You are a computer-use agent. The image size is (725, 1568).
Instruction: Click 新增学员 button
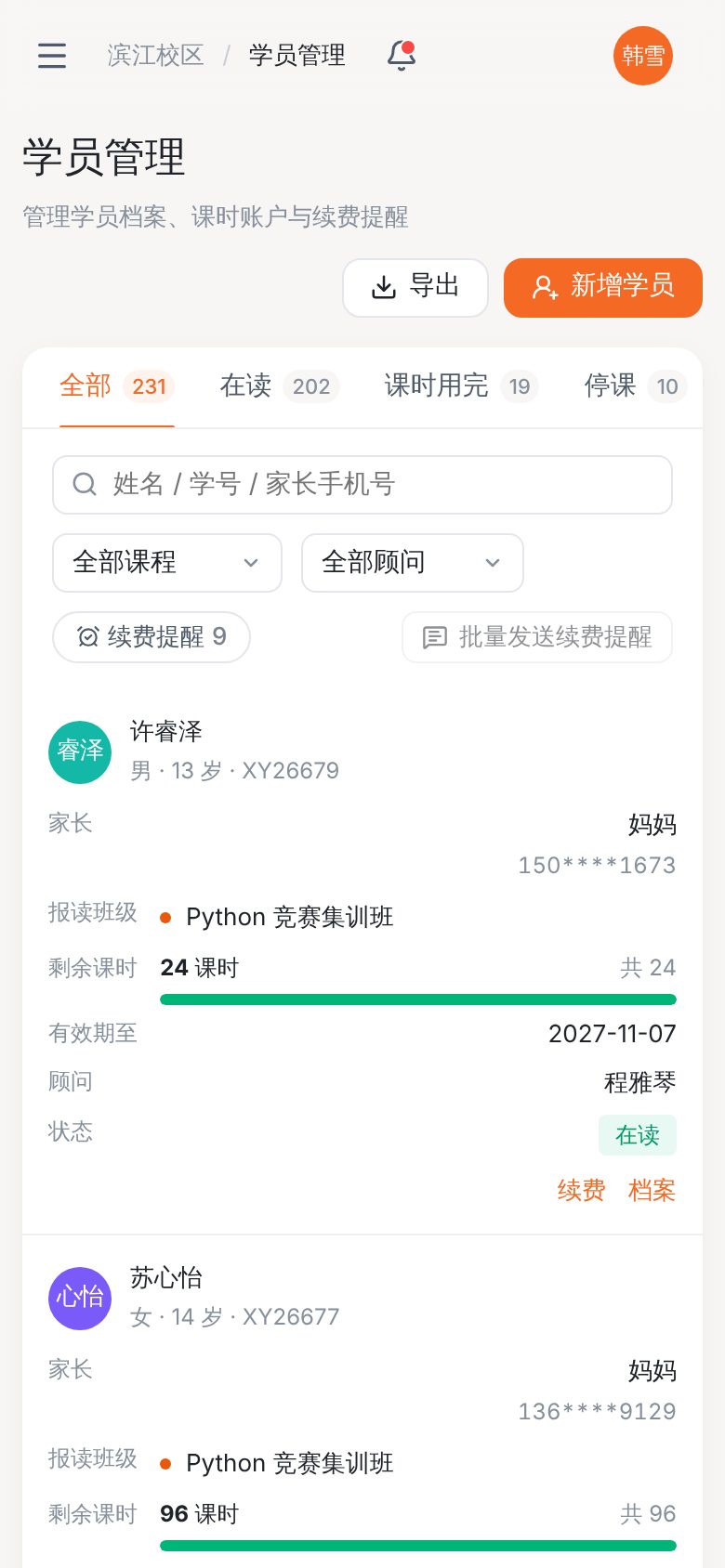point(603,288)
